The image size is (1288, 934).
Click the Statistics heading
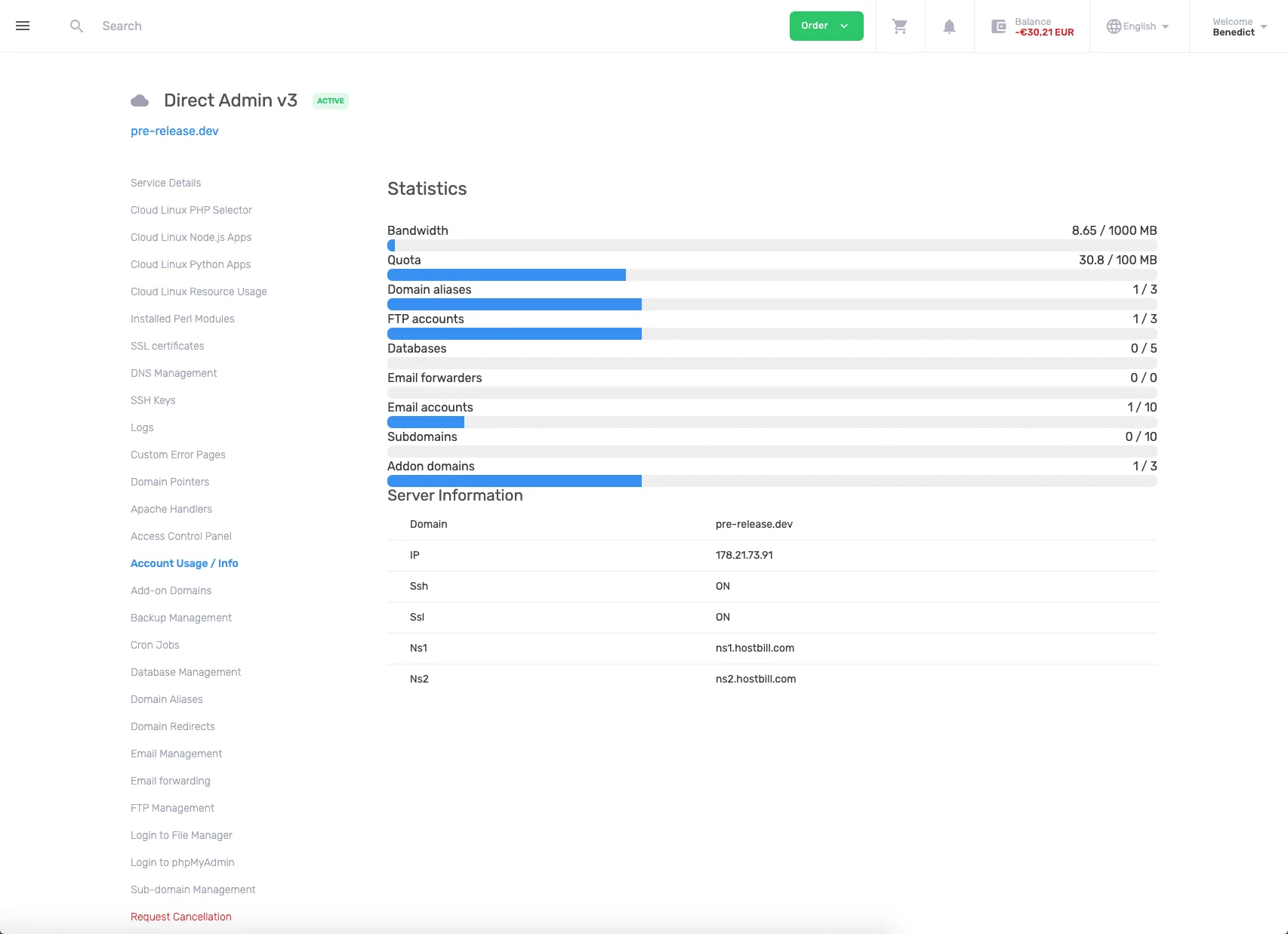click(x=427, y=189)
